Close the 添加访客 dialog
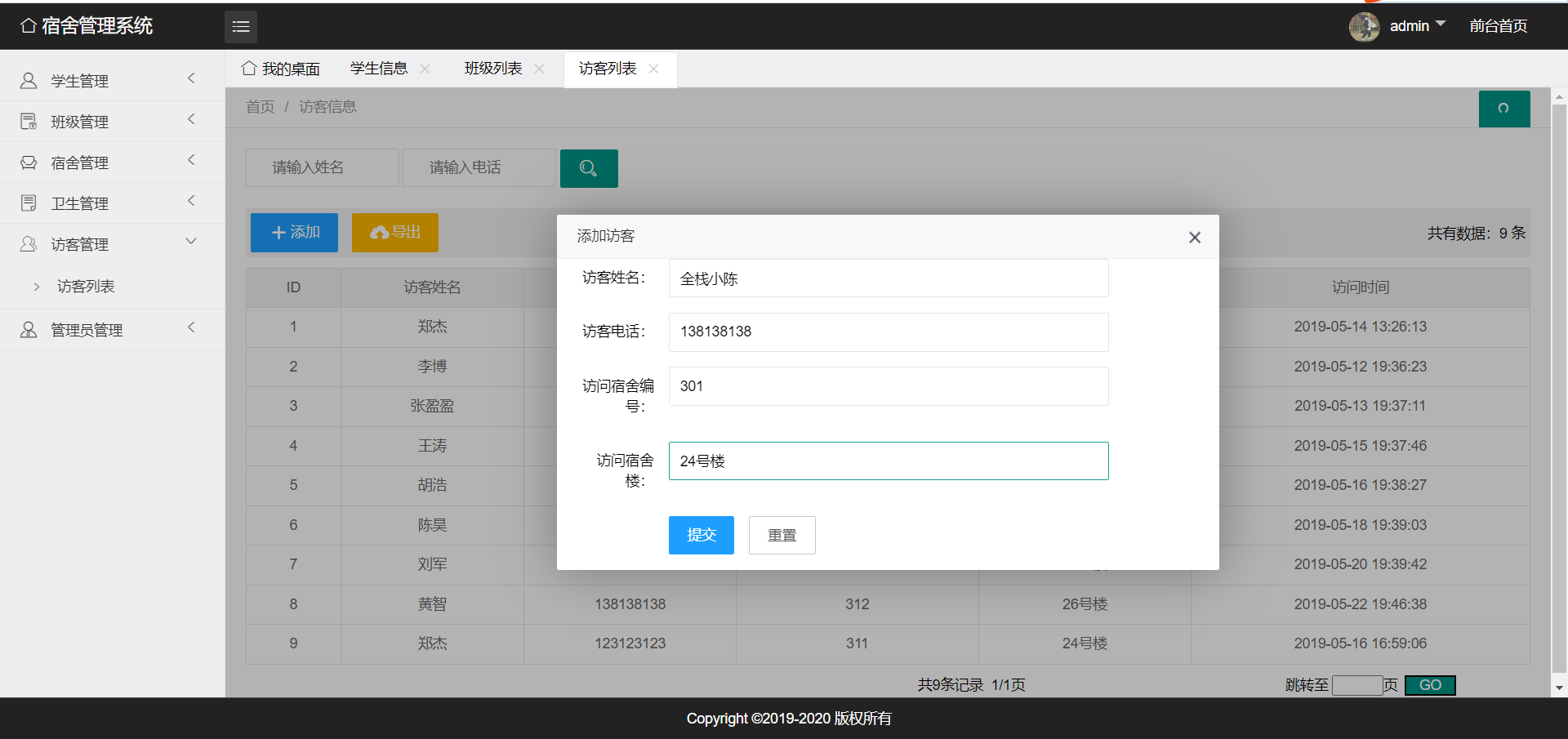This screenshot has width=1568, height=739. [1195, 238]
